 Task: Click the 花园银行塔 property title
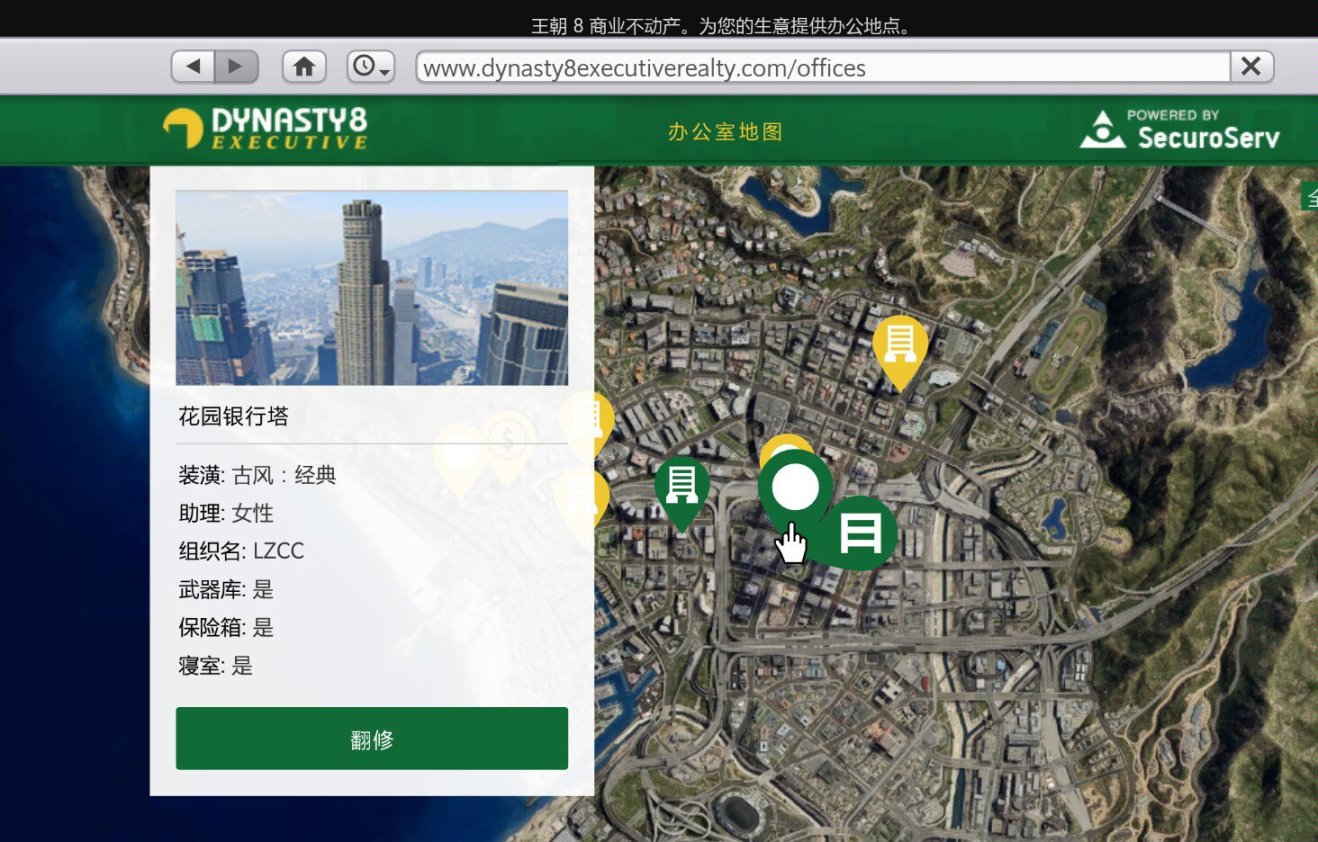pos(233,417)
